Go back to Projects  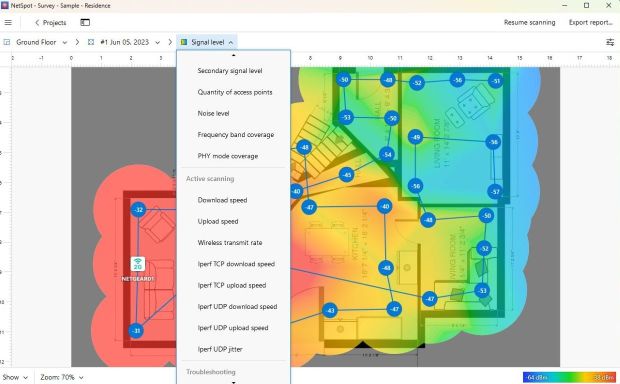pyautogui.click(x=50, y=23)
